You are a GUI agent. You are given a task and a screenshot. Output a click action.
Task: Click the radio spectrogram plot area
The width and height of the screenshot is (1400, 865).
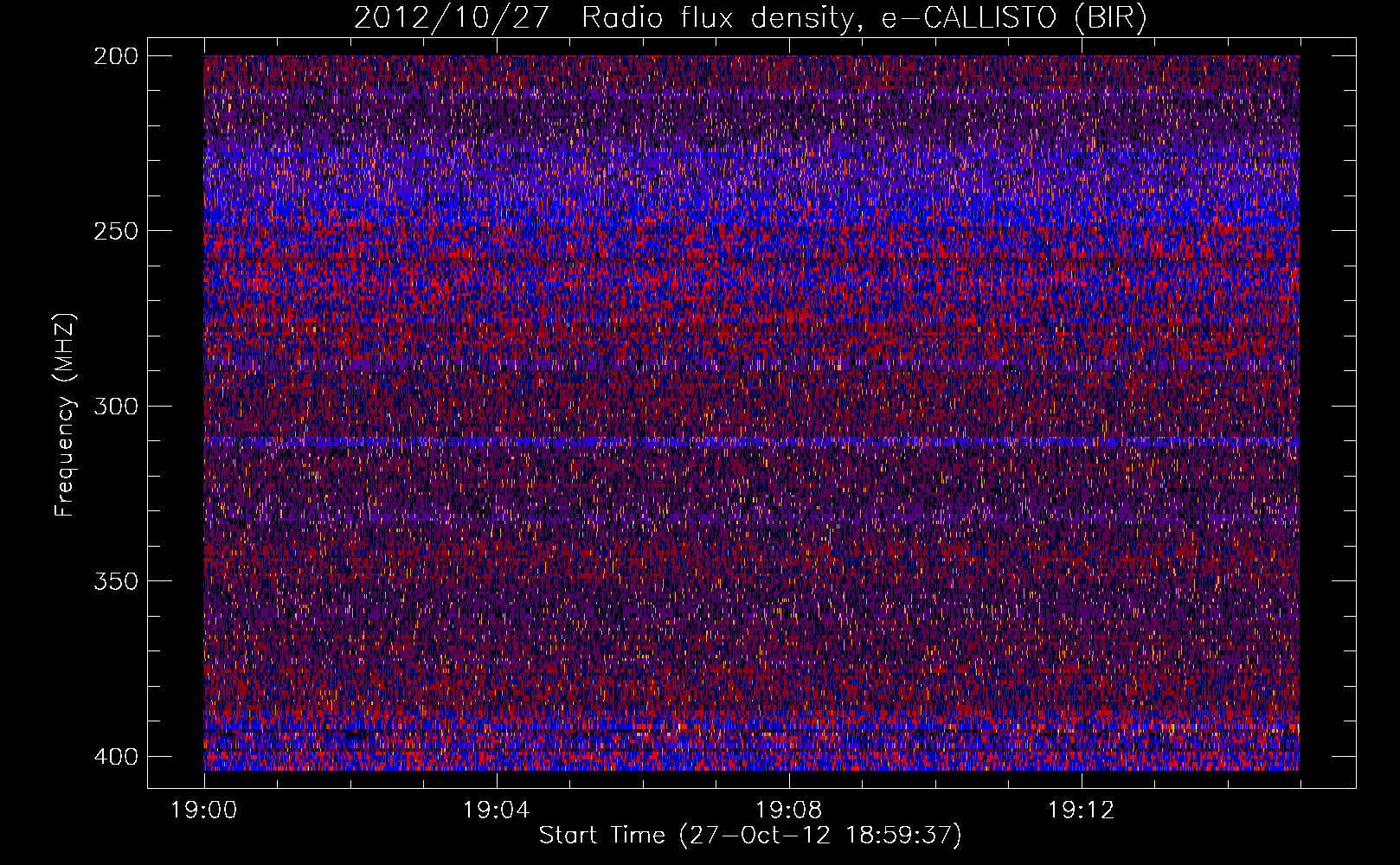click(x=751, y=413)
